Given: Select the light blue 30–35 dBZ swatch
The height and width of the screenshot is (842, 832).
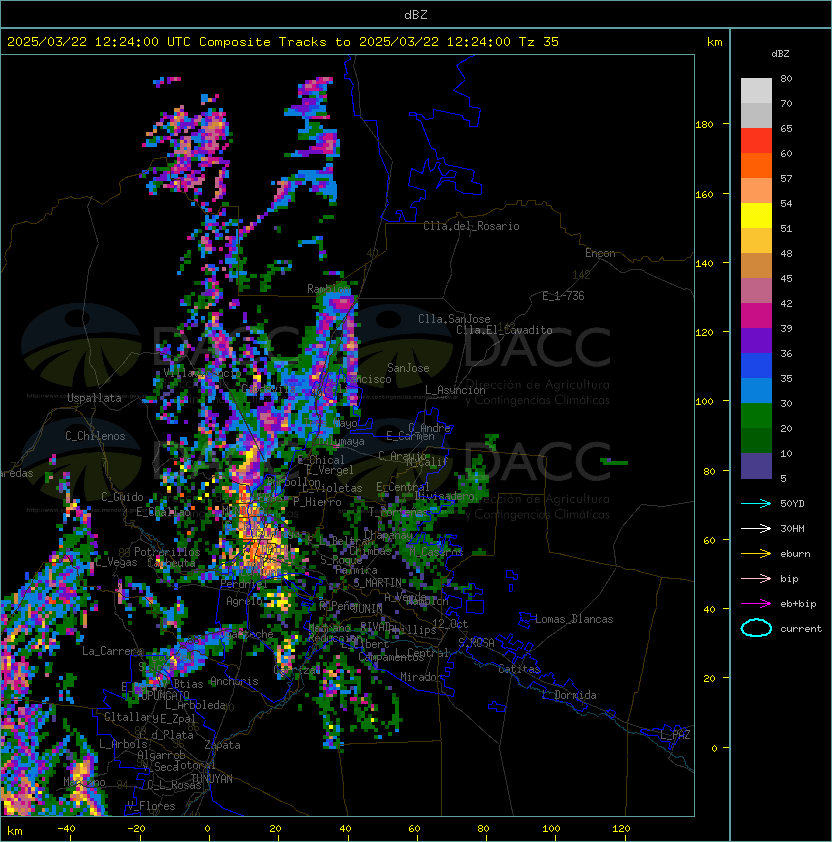Looking at the screenshot, I should point(756,390).
